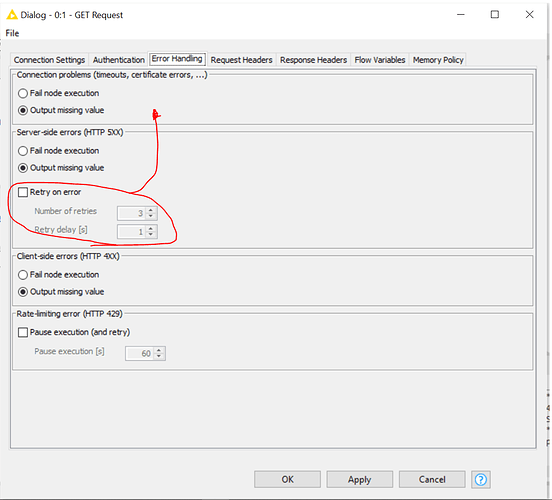Click the help question mark icon

click(481, 479)
